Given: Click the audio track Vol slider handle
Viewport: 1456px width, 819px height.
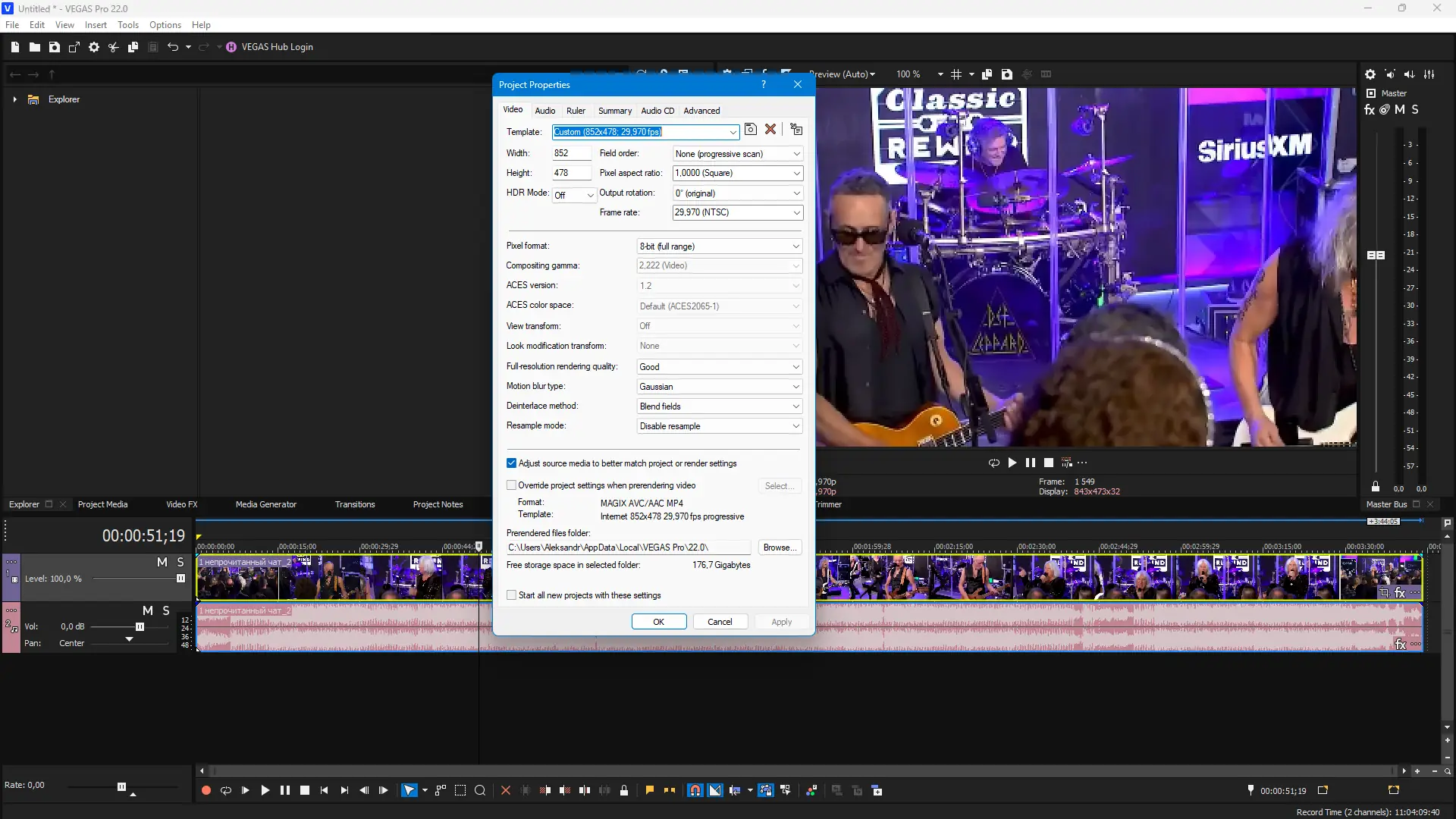Looking at the screenshot, I should pyautogui.click(x=140, y=627).
